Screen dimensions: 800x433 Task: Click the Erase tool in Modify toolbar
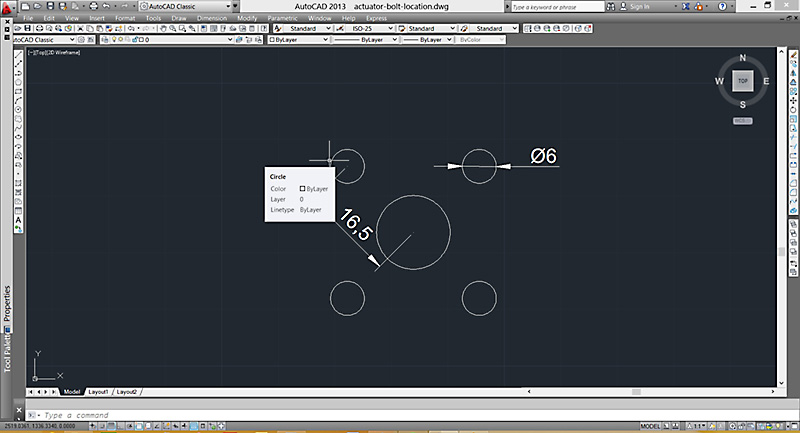(x=793, y=55)
